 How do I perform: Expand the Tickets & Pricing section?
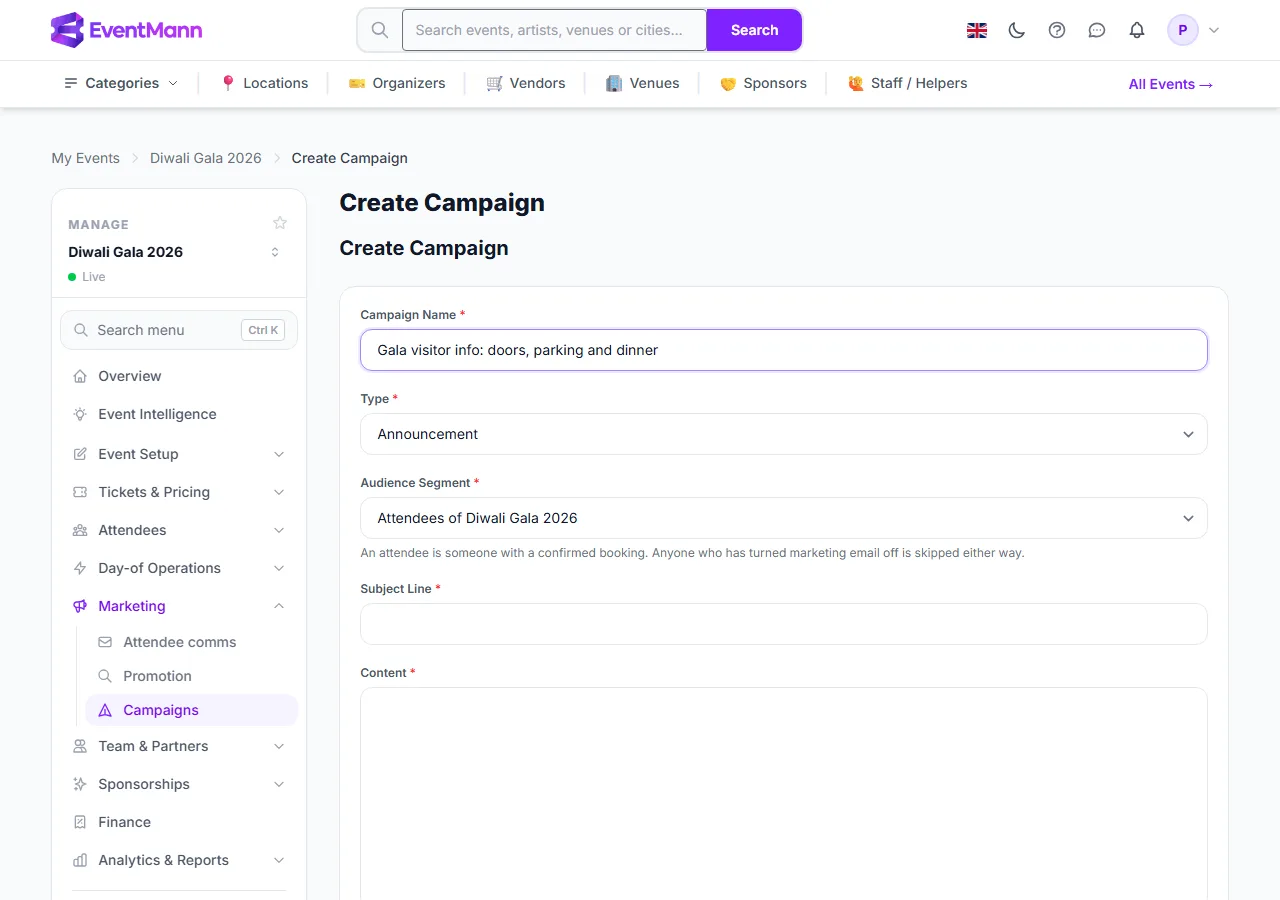[x=179, y=492]
